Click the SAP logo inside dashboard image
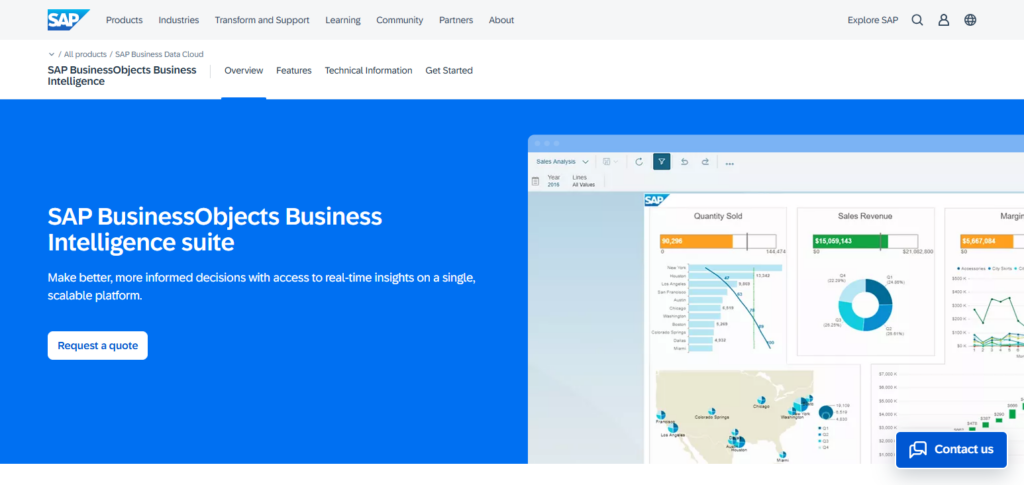 [x=656, y=200]
